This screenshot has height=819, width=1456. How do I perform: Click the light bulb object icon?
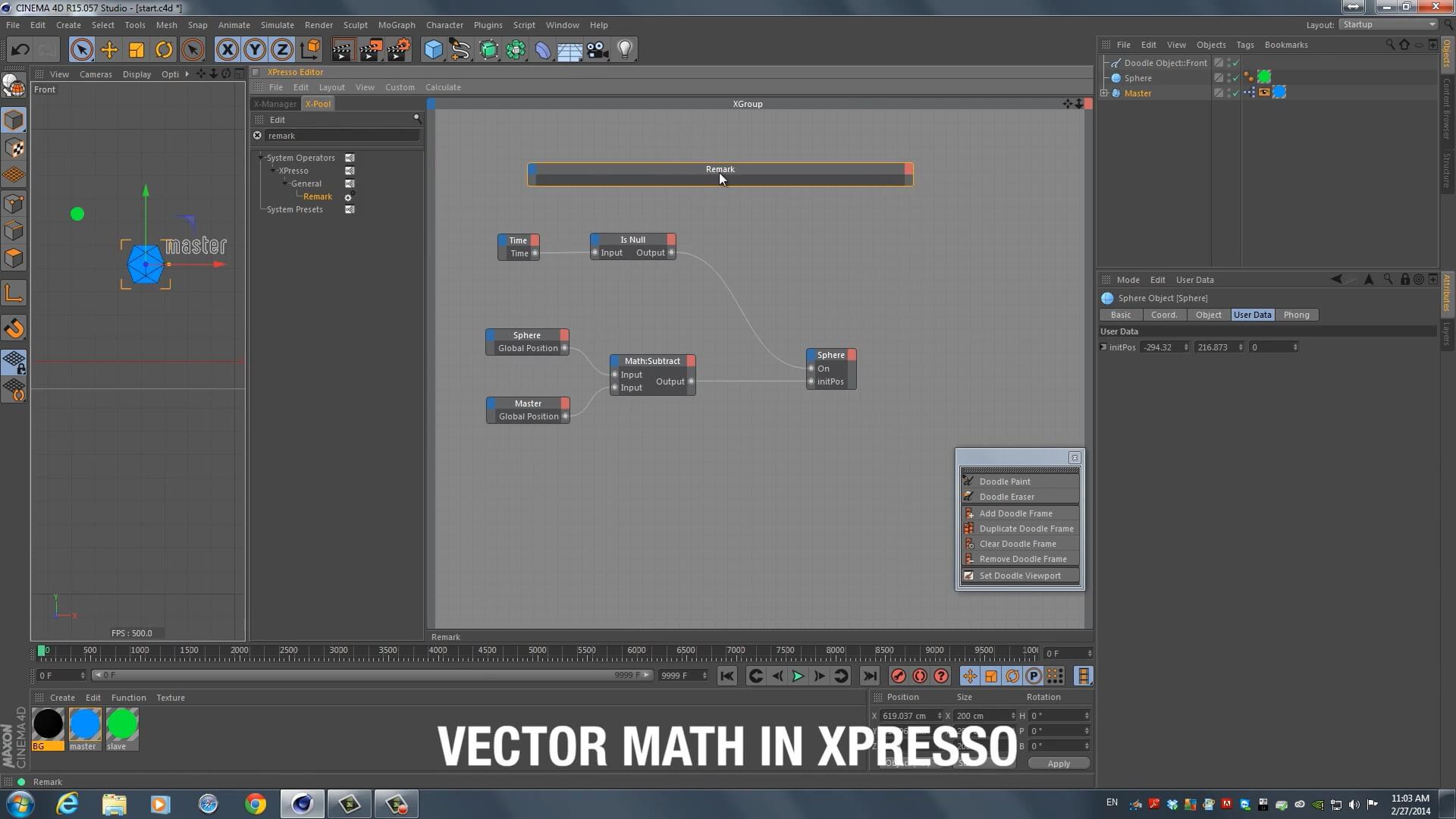tap(625, 50)
